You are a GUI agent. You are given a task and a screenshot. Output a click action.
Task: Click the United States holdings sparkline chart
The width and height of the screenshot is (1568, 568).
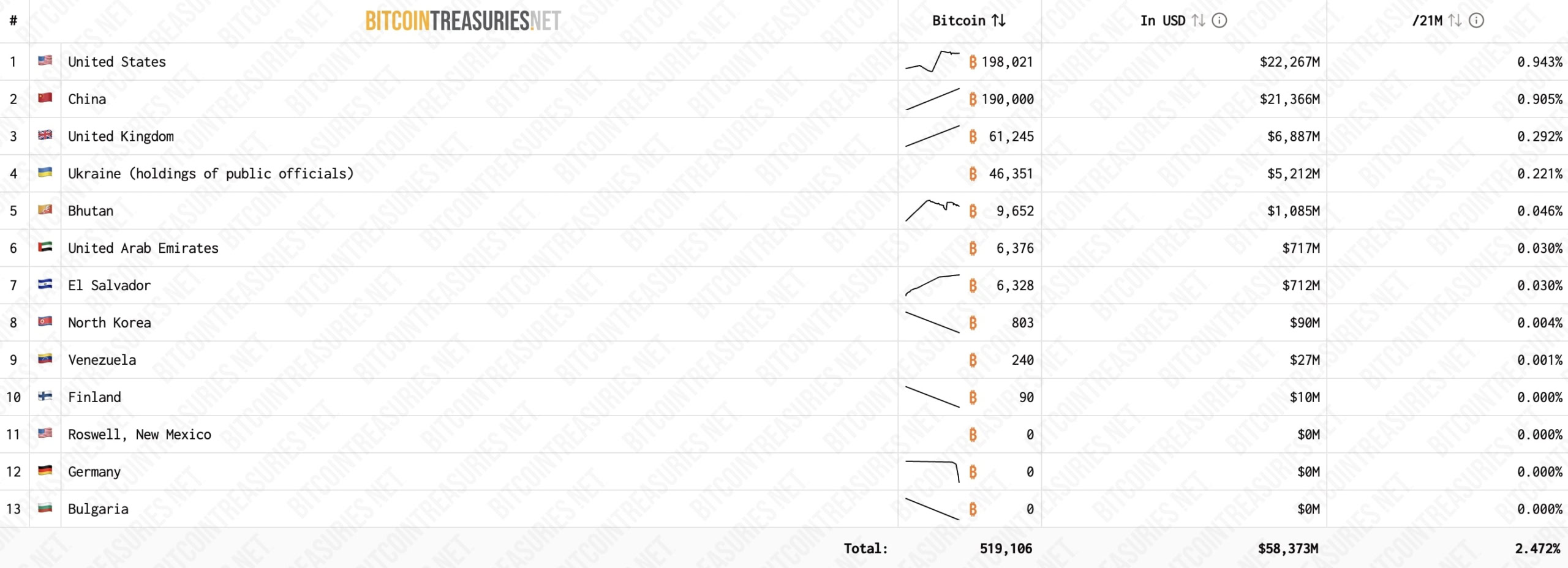(932, 61)
